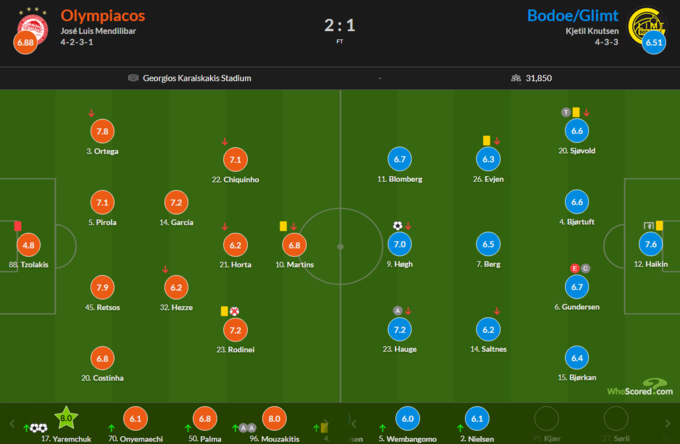Click the assist icon above Hauge
The width and height of the screenshot is (680, 444).
click(x=397, y=310)
